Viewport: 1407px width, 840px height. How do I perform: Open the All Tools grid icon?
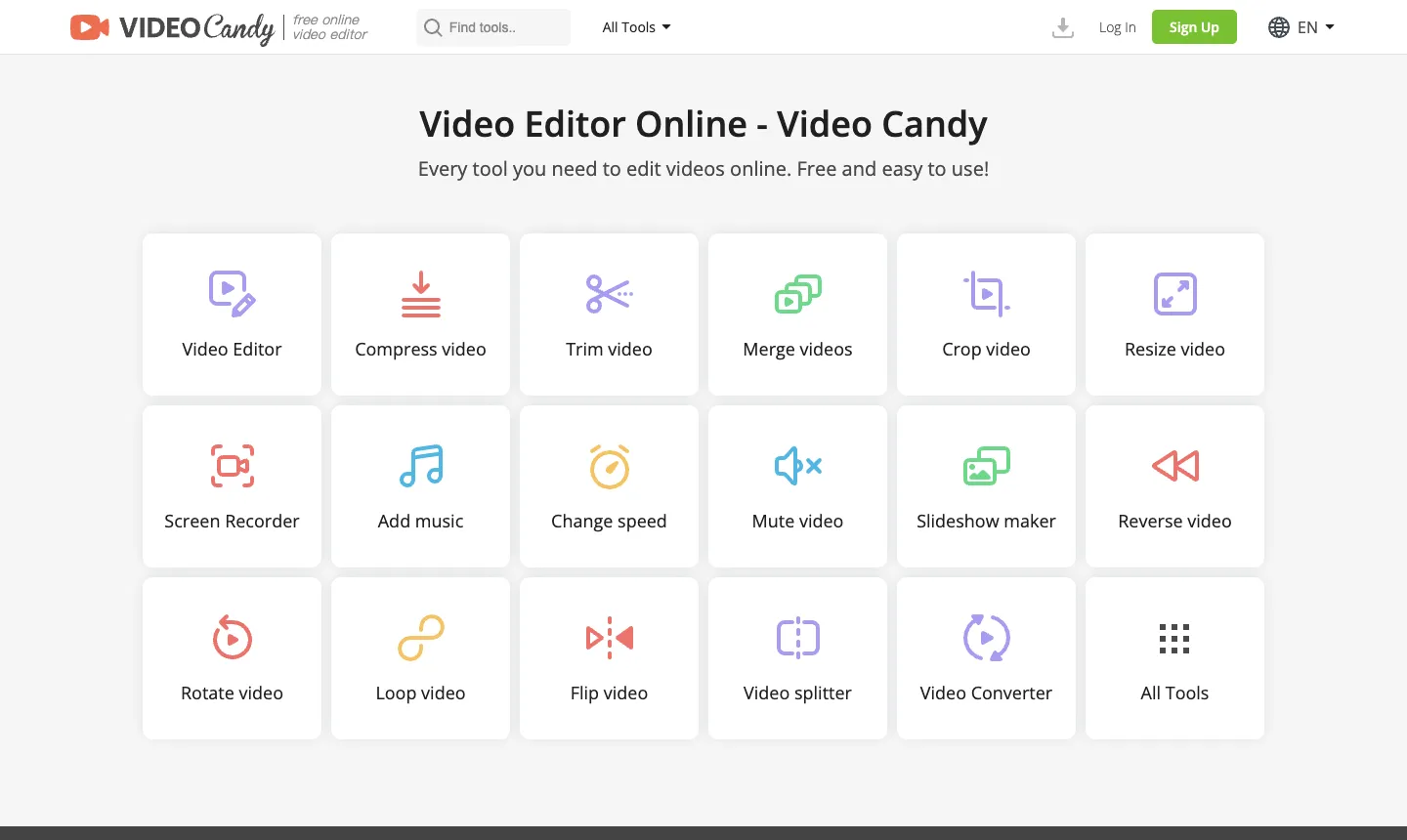pyautogui.click(x=1174, y=638)
